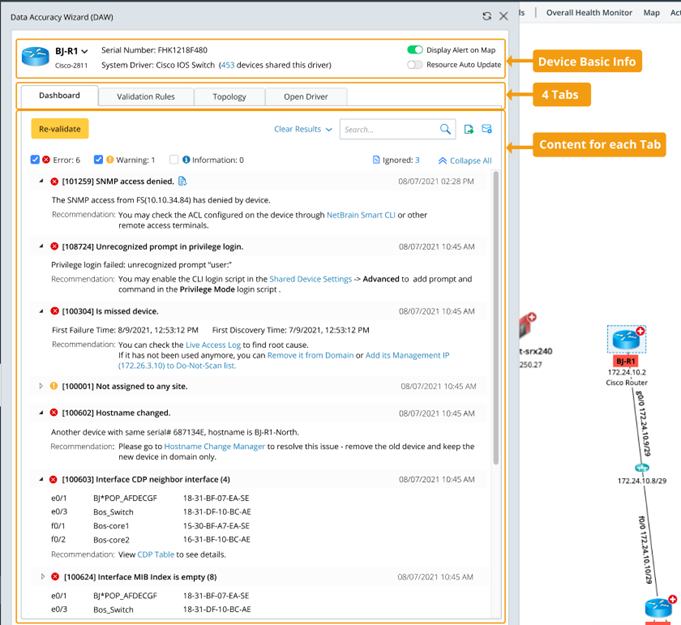Click the error icon for Interface CDP neighbor
This screenshot has height=625, width=681.
click(53, 479)
